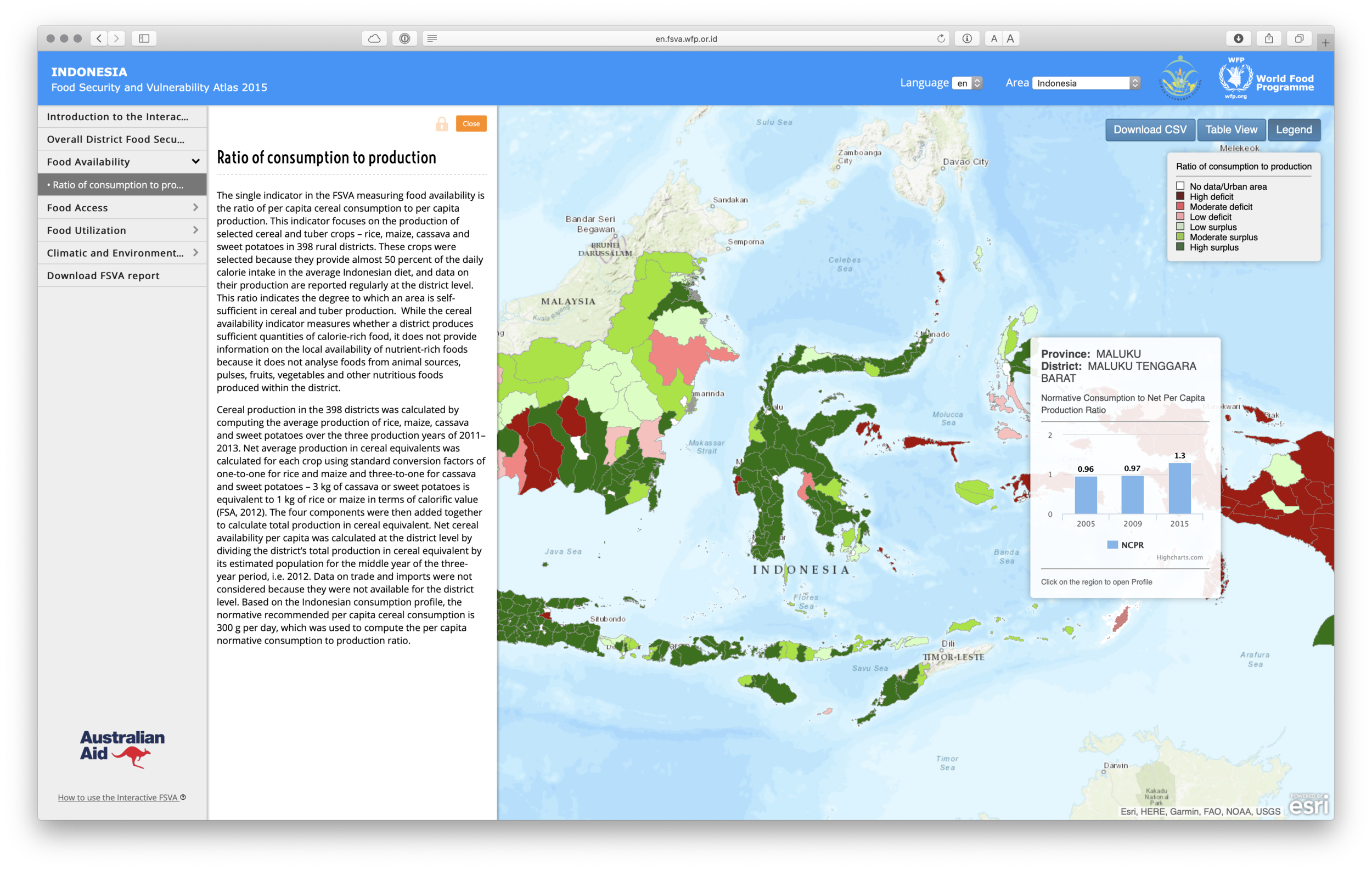This screenshot has width=1372, height=870.
Task: Click the Australian Aid kangaroo logo
Action: tap(122, 748)
